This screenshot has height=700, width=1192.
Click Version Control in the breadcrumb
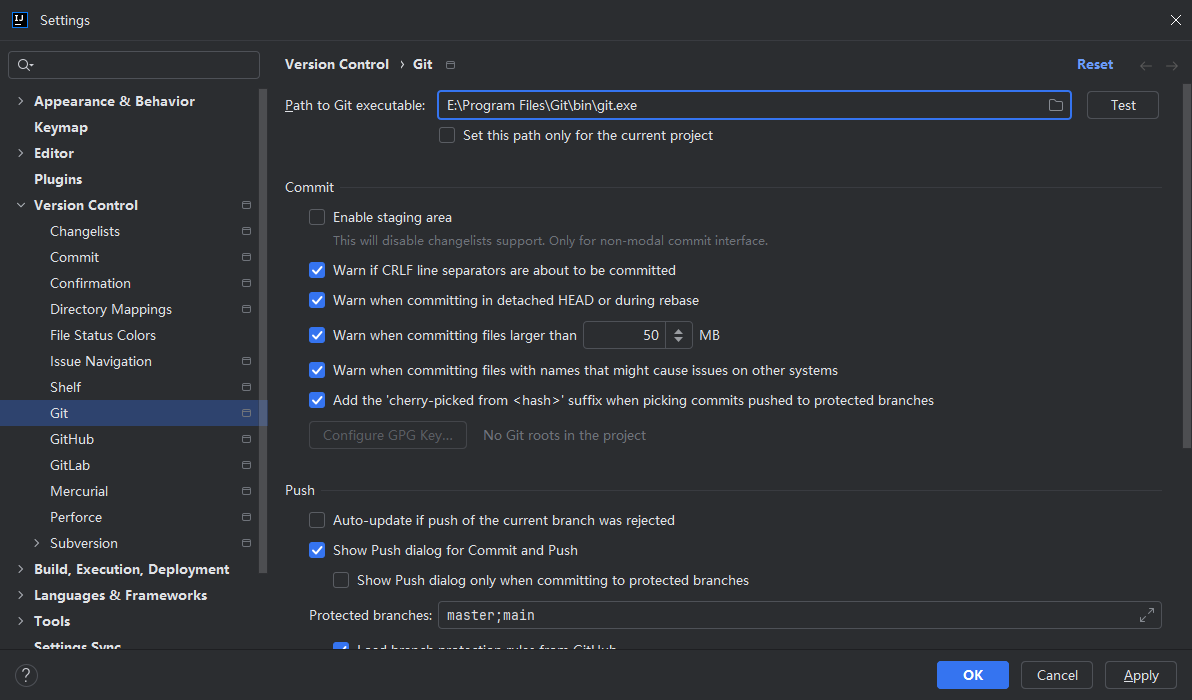(x=337, y=65)
